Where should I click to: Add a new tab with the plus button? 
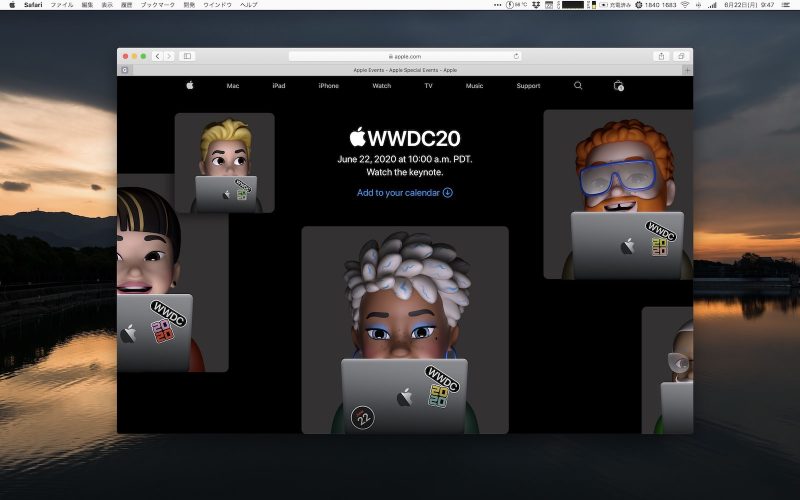(687, 70)
